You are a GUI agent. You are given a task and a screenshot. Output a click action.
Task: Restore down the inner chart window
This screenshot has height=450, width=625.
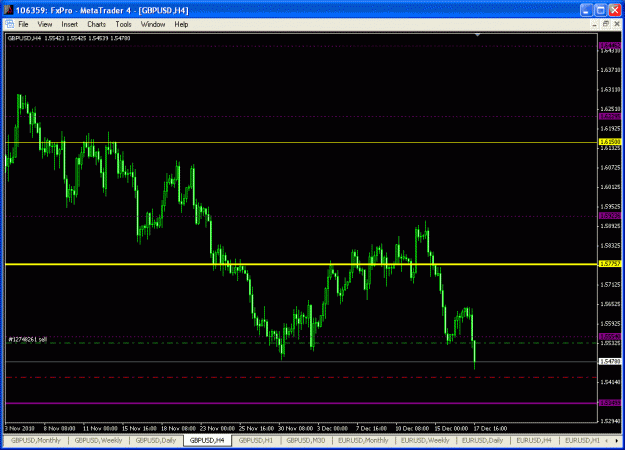click(x=605, y=24)
